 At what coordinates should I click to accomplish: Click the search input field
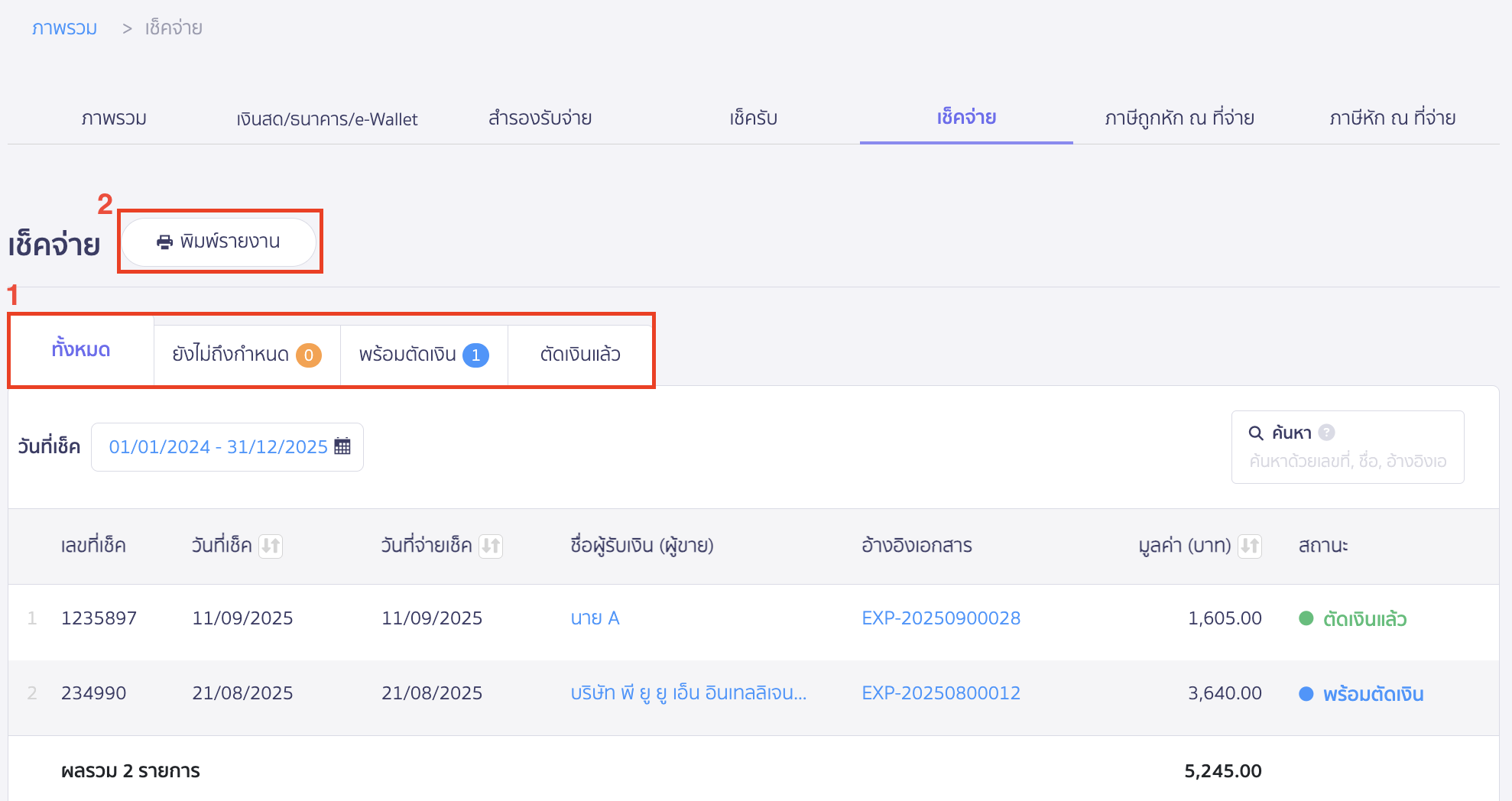click(x=1347, y=462)
